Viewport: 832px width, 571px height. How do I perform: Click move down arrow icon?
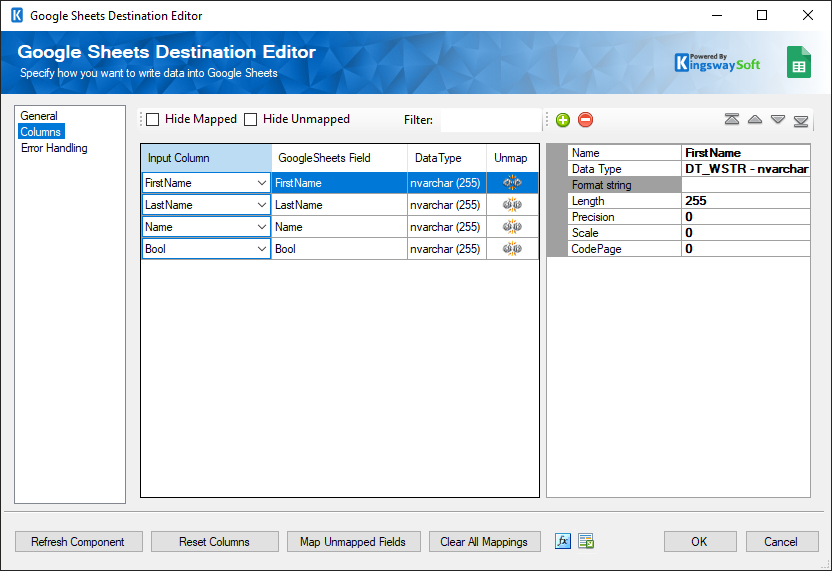tap(778, 119)
